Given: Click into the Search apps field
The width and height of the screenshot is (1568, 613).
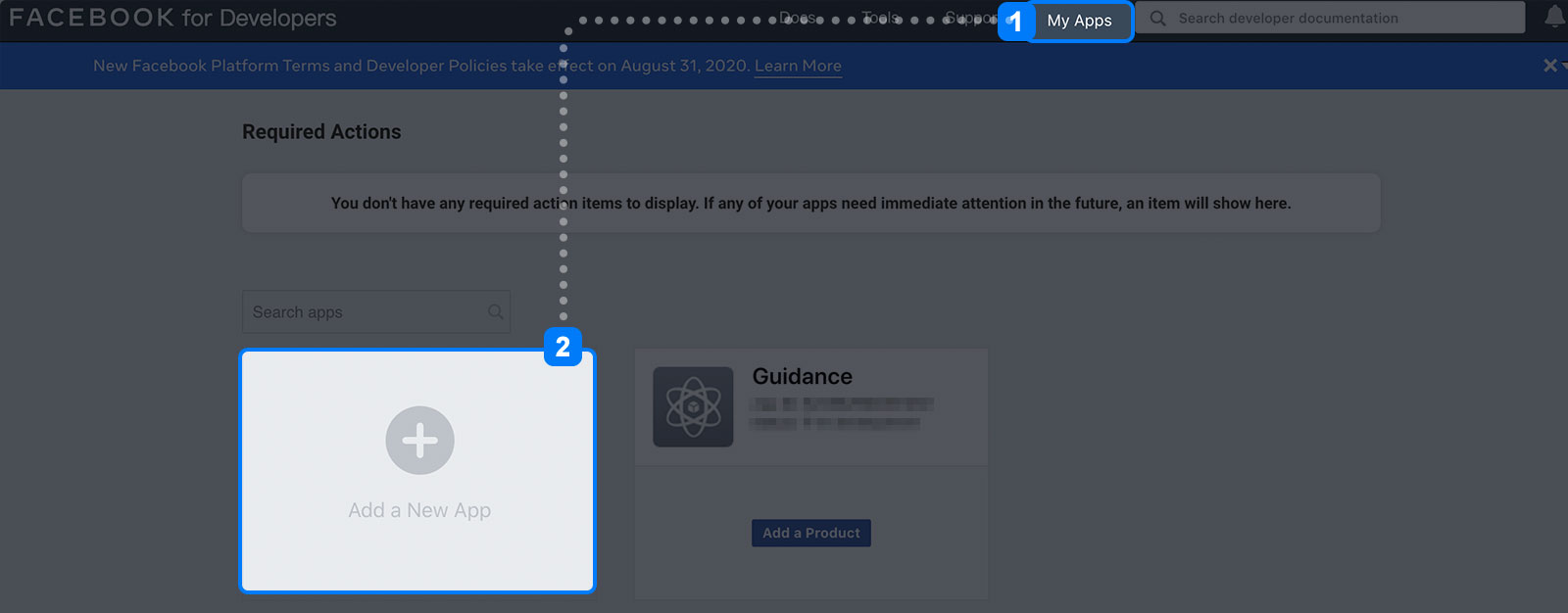Looking at the screenshot, I should pos(376,311).
